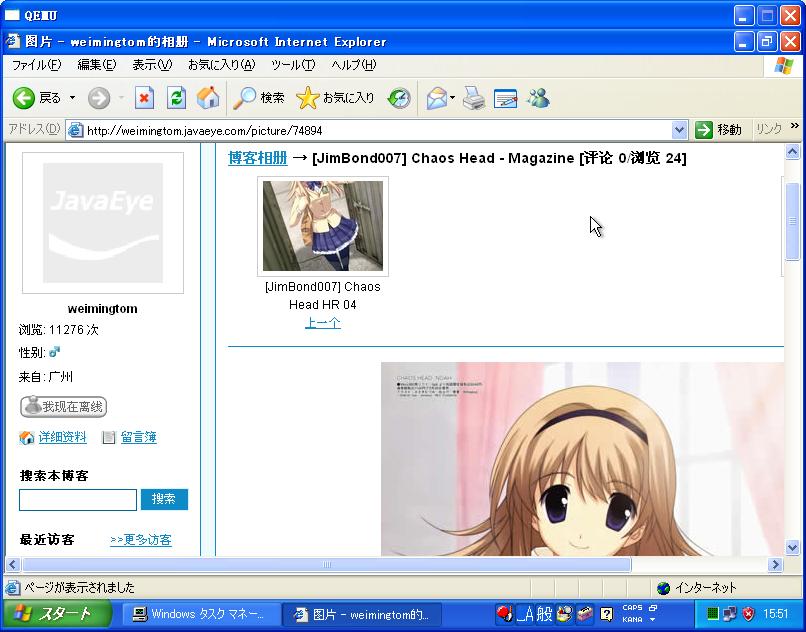The width and height of the screenshot is (806, 632).
Task: Open the Back history dropdown arrow
Action: point(72,98)
